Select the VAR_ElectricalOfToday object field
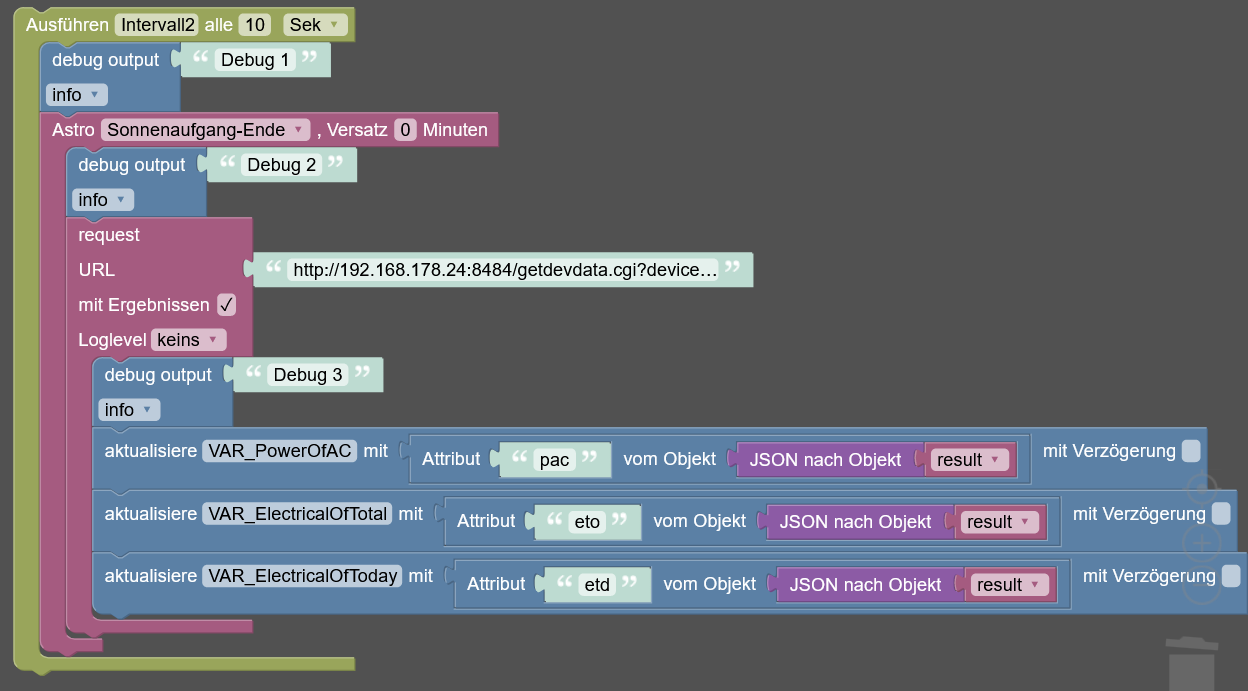The width and height of the screenshot is (1248, 691). [x=302, y=576]
